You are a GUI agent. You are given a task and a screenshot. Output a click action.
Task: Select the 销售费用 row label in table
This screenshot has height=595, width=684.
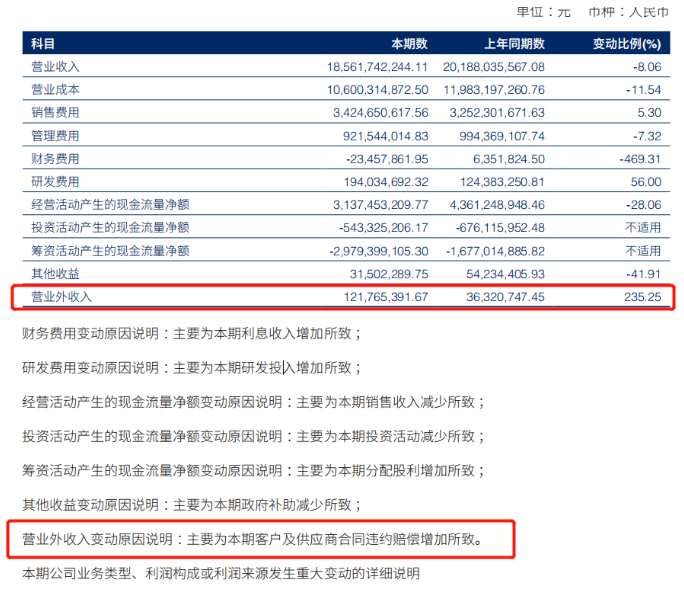click(55, 113)
